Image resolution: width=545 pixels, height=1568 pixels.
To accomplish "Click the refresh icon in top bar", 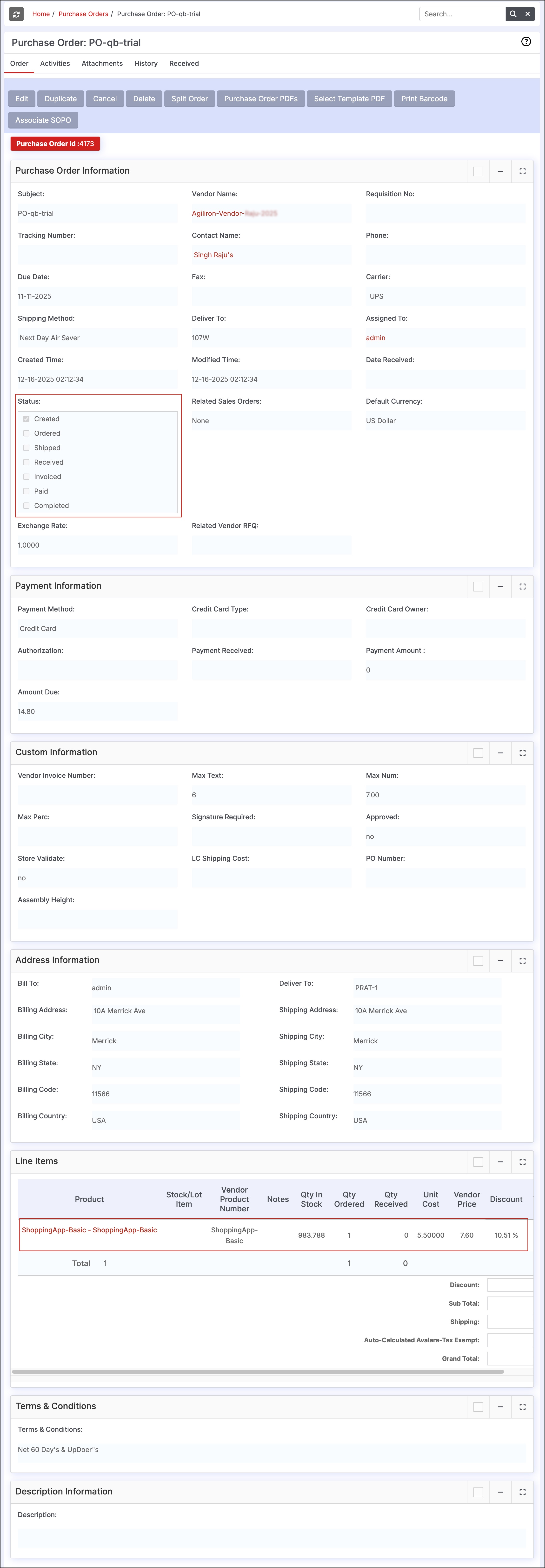I will point(16,14).
